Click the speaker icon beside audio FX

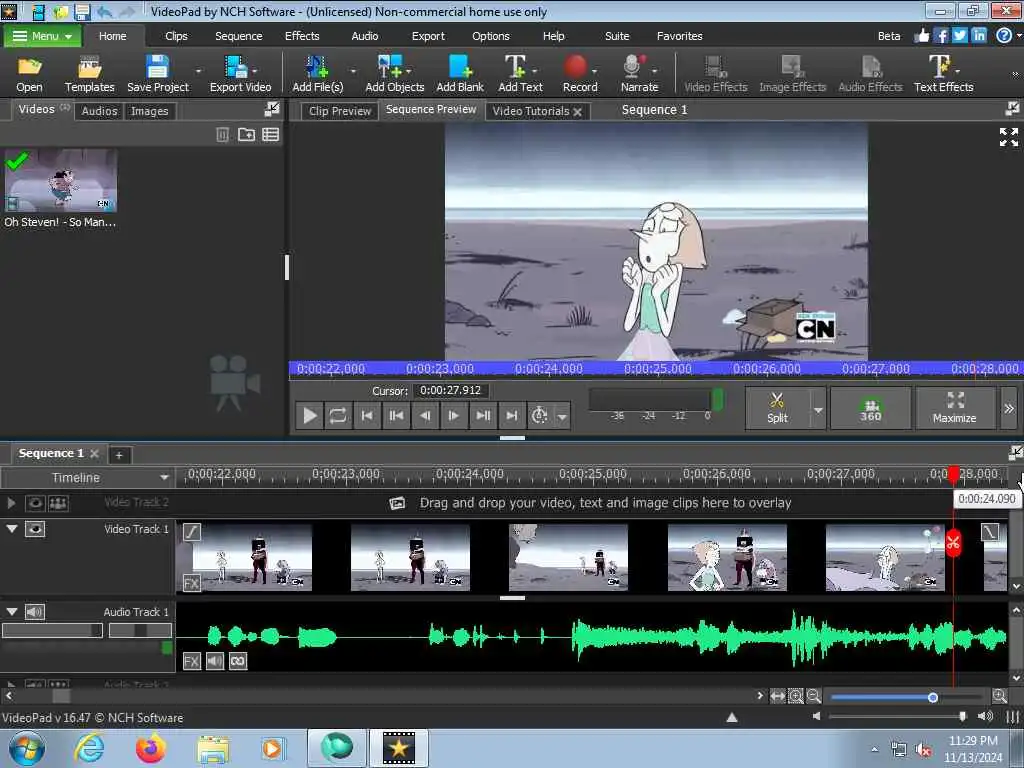coord(215,662)
